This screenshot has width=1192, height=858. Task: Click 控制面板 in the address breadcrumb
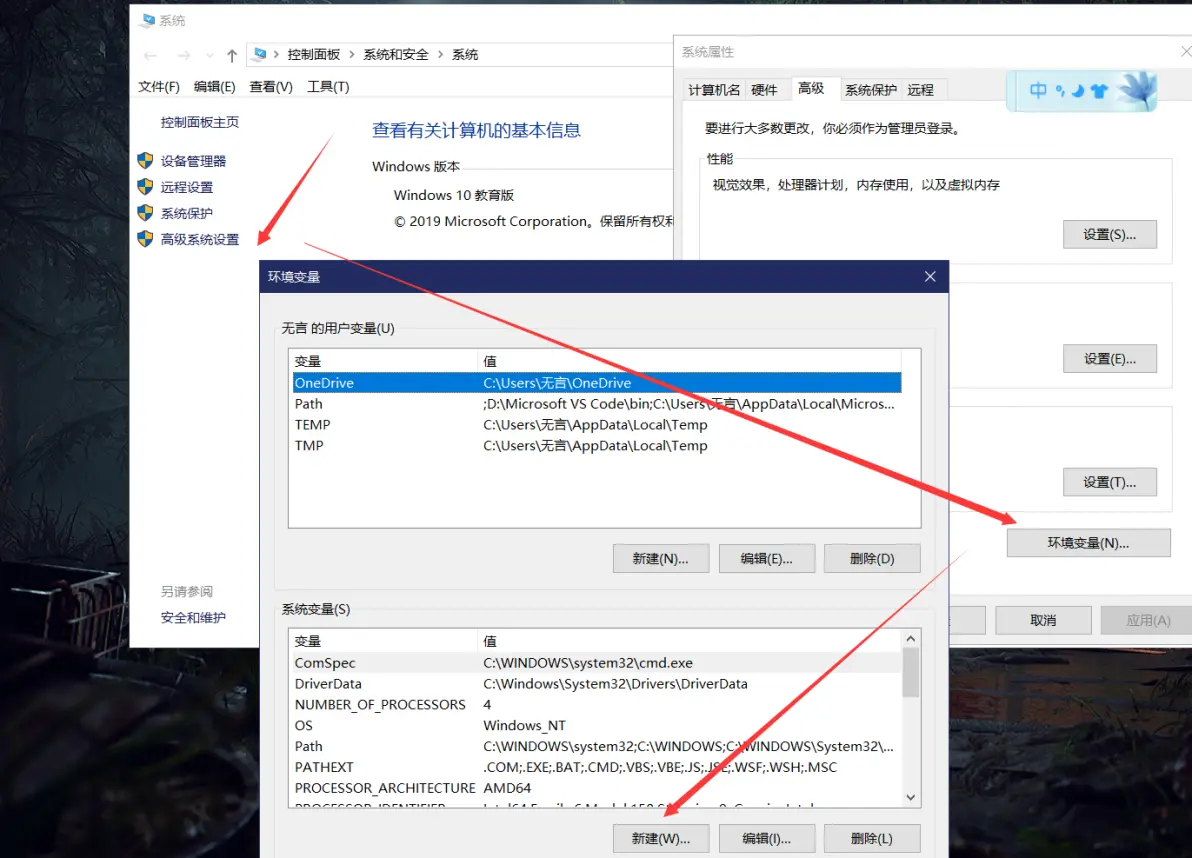[313, 55]
